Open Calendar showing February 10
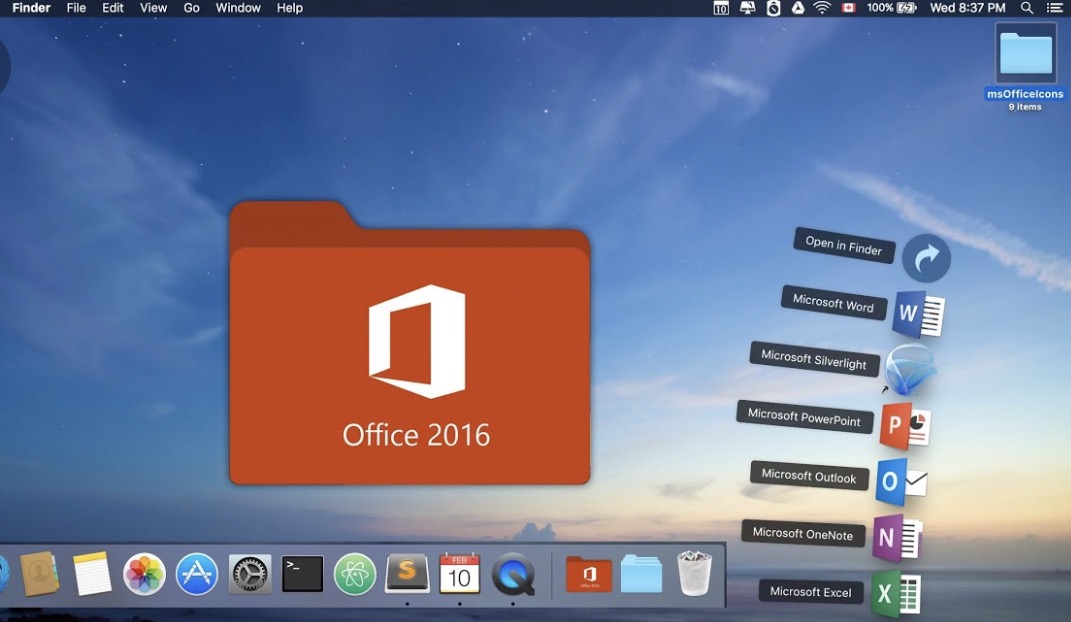 coord(459,573)
